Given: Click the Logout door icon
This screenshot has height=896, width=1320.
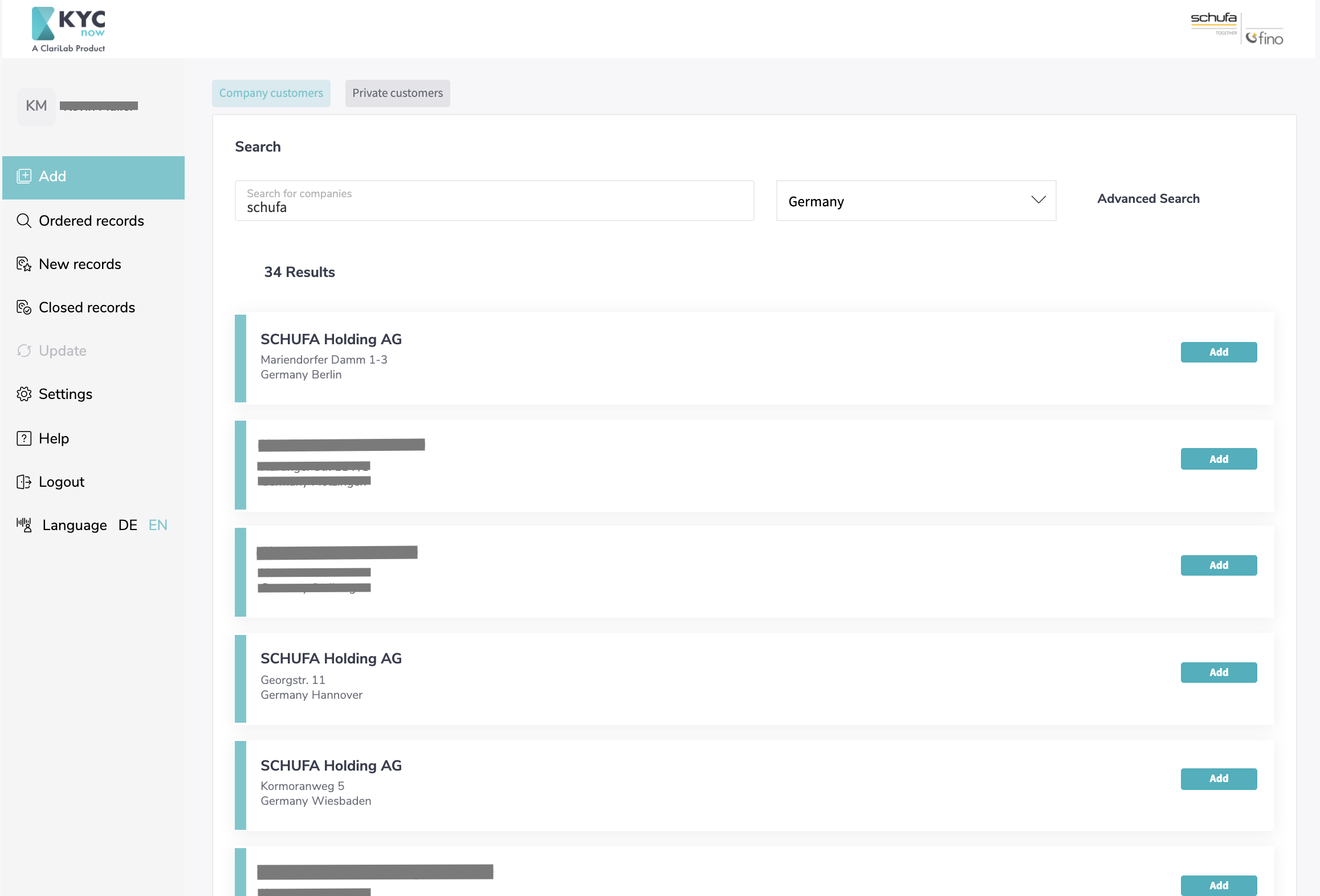Looking at the screenshot, I should [24, 482].
